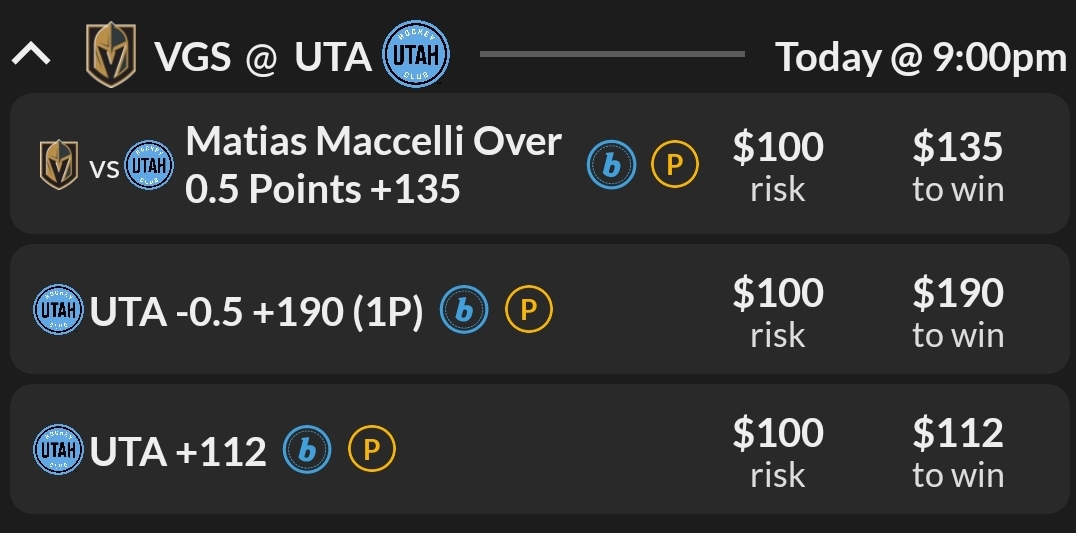
Task: Collapse the VGS @ UTA game section
Action: tap(31, 56)
